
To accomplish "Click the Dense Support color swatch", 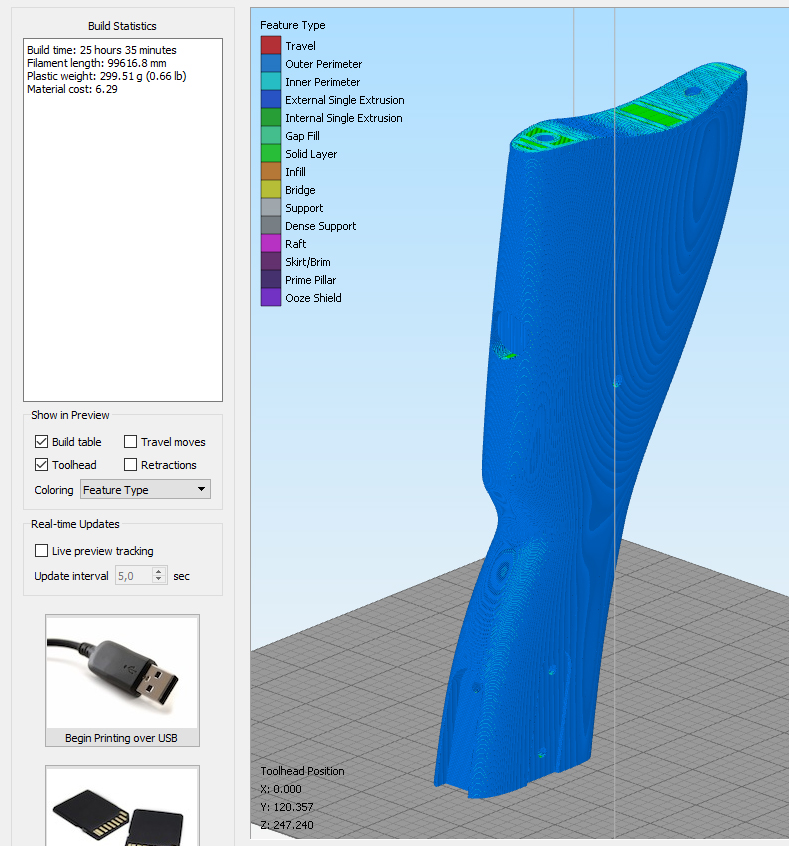I will (x=271, y=226).
